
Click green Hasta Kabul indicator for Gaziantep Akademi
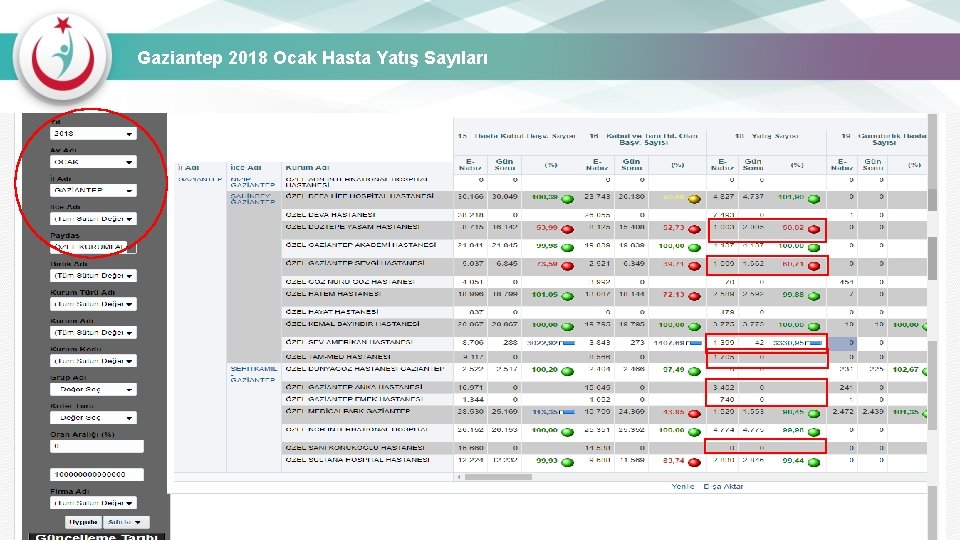click(568, 247)
